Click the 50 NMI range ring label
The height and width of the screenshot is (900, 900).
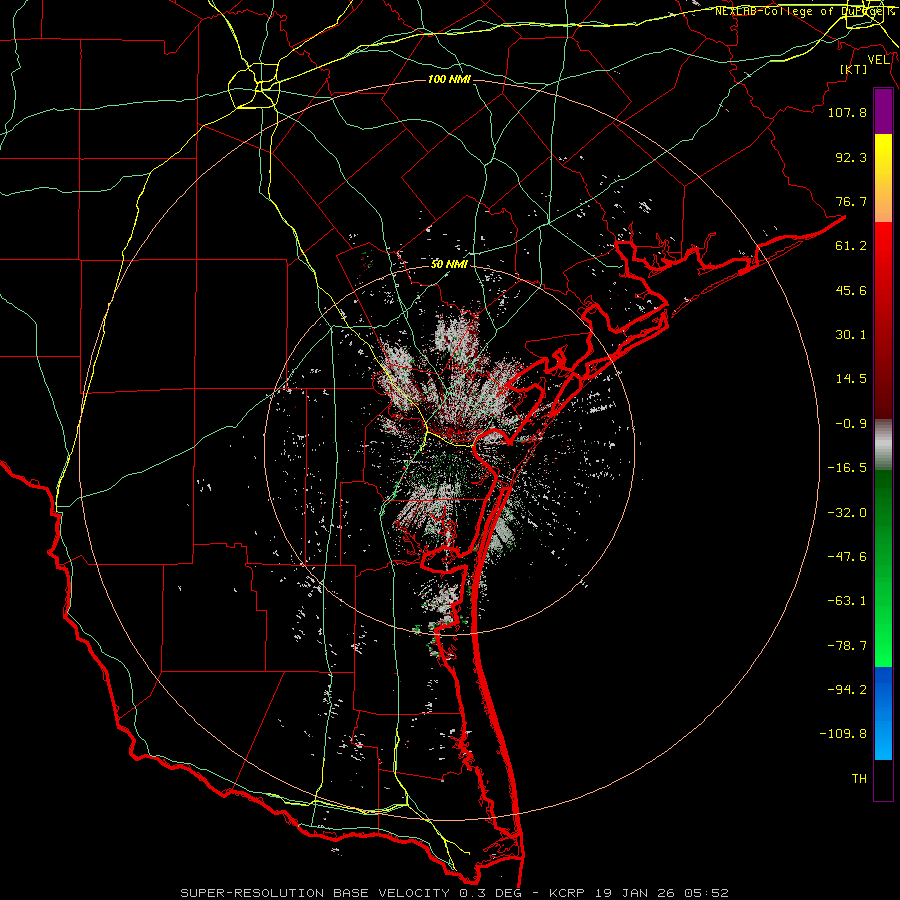[449, 265]
